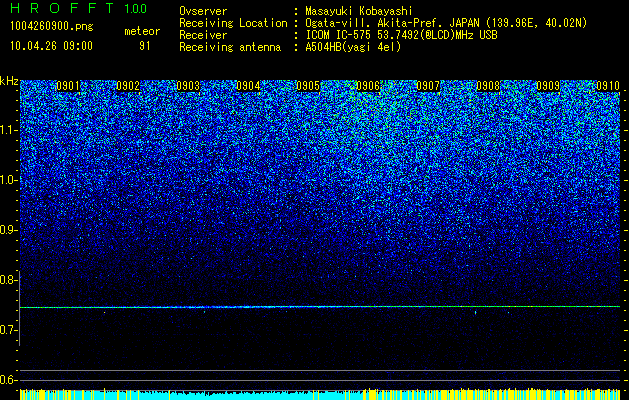Viewport: 629px width, 400px height.
Task: Click the 0908 time marker
Action: [x=488, y=86]
